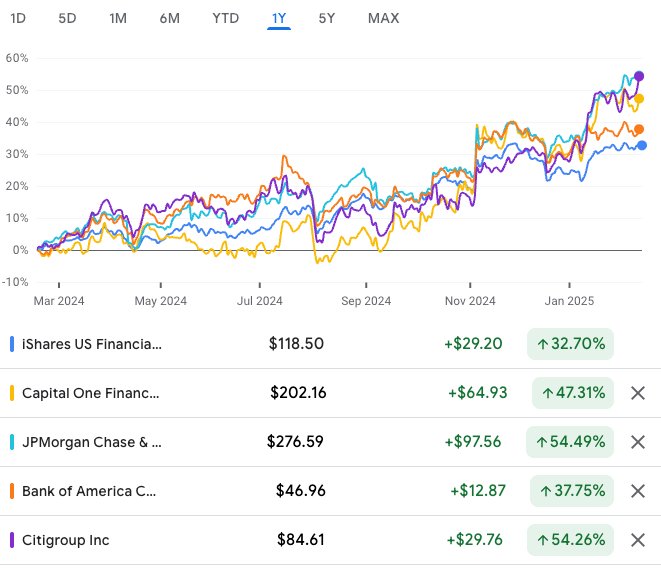This screenshot has height=573, width=661.
Task: Click the $202.16 Capital One price
Action: pyautogui.click(x=298, y=393)
